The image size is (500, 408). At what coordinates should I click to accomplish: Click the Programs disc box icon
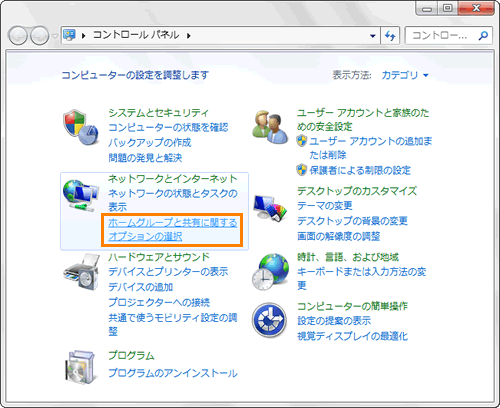tap(80, 366)
